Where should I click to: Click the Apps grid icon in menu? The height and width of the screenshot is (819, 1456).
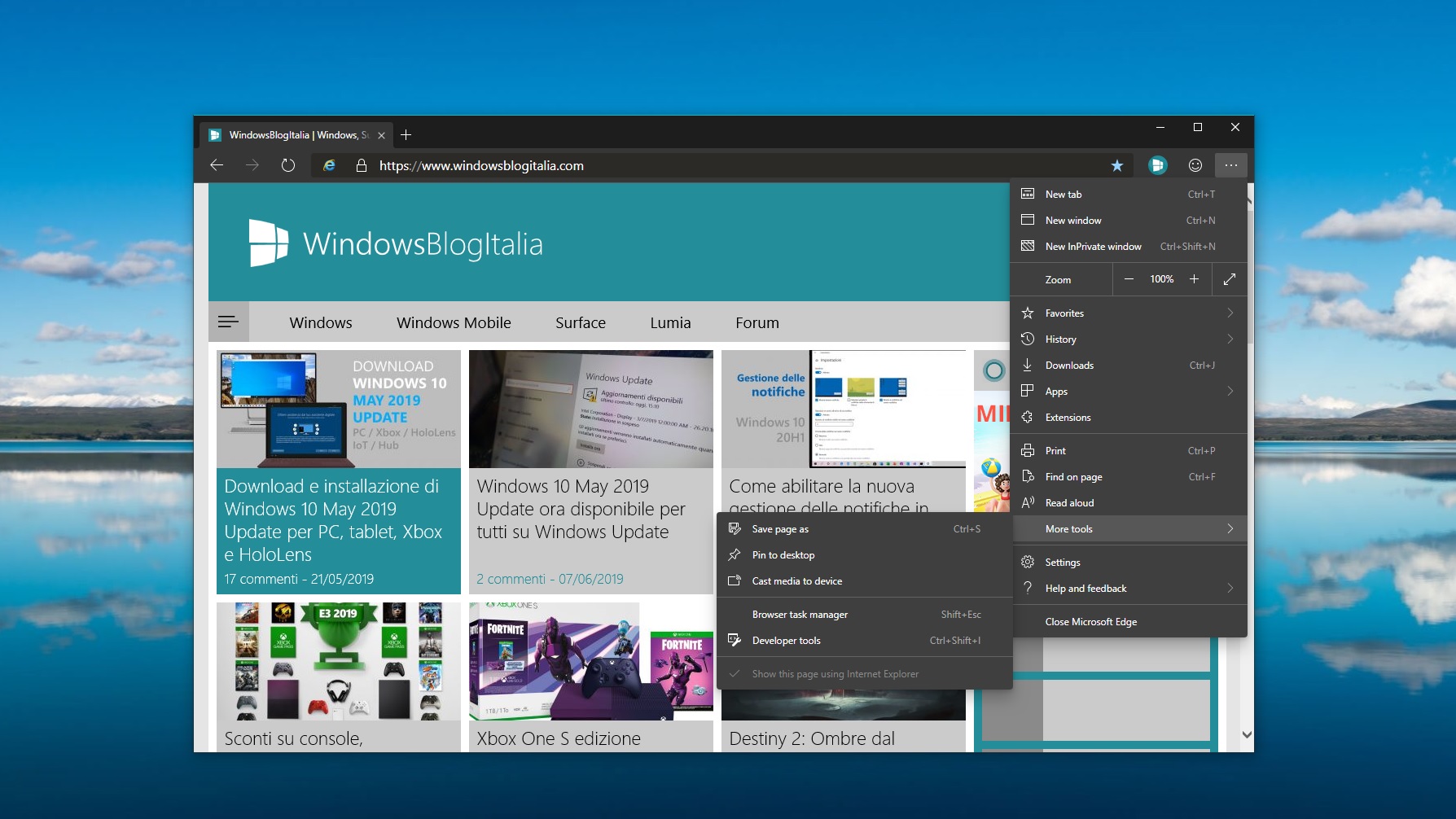click(1028, 391)
